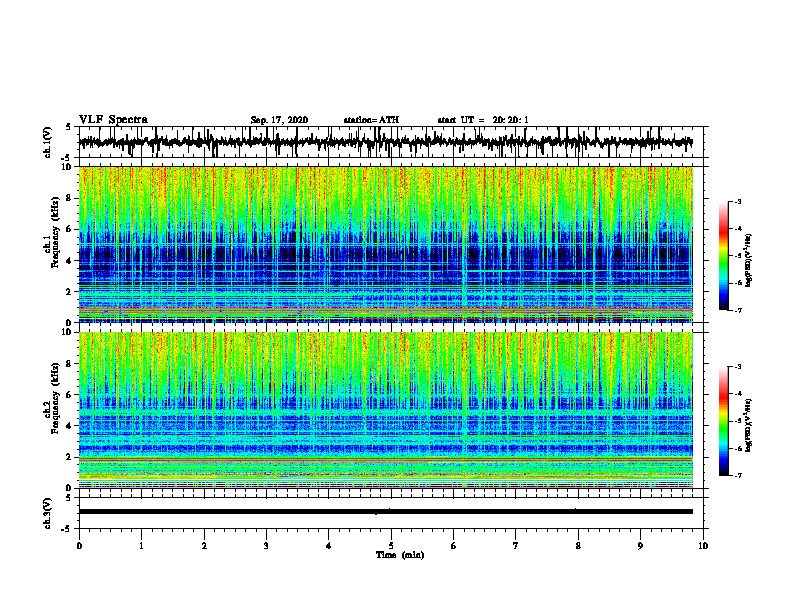Click time axis tick label "0"
Screen dimensions: 792x612
coord(79,546)
